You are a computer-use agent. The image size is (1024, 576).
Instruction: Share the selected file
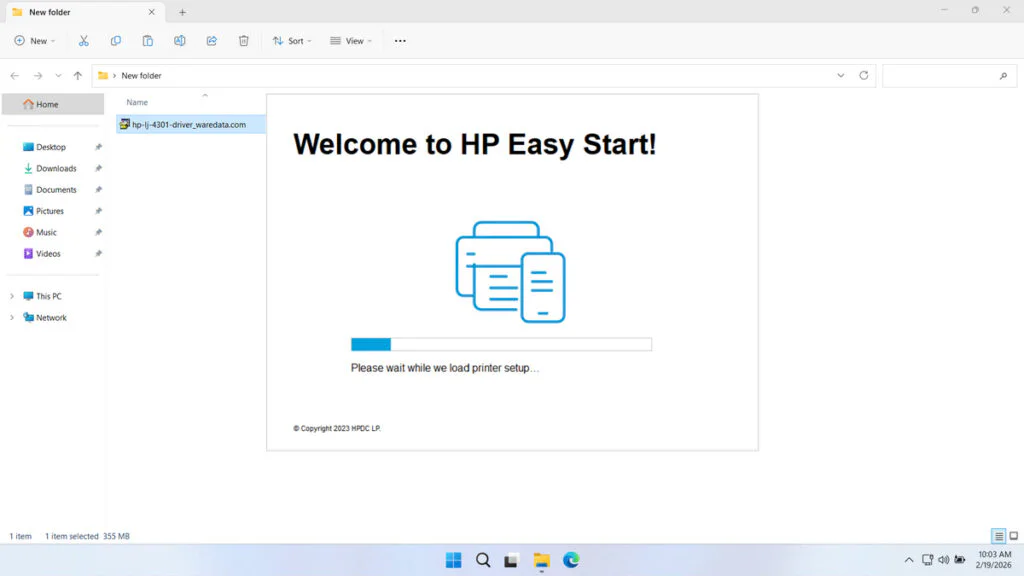pos(211,40)
